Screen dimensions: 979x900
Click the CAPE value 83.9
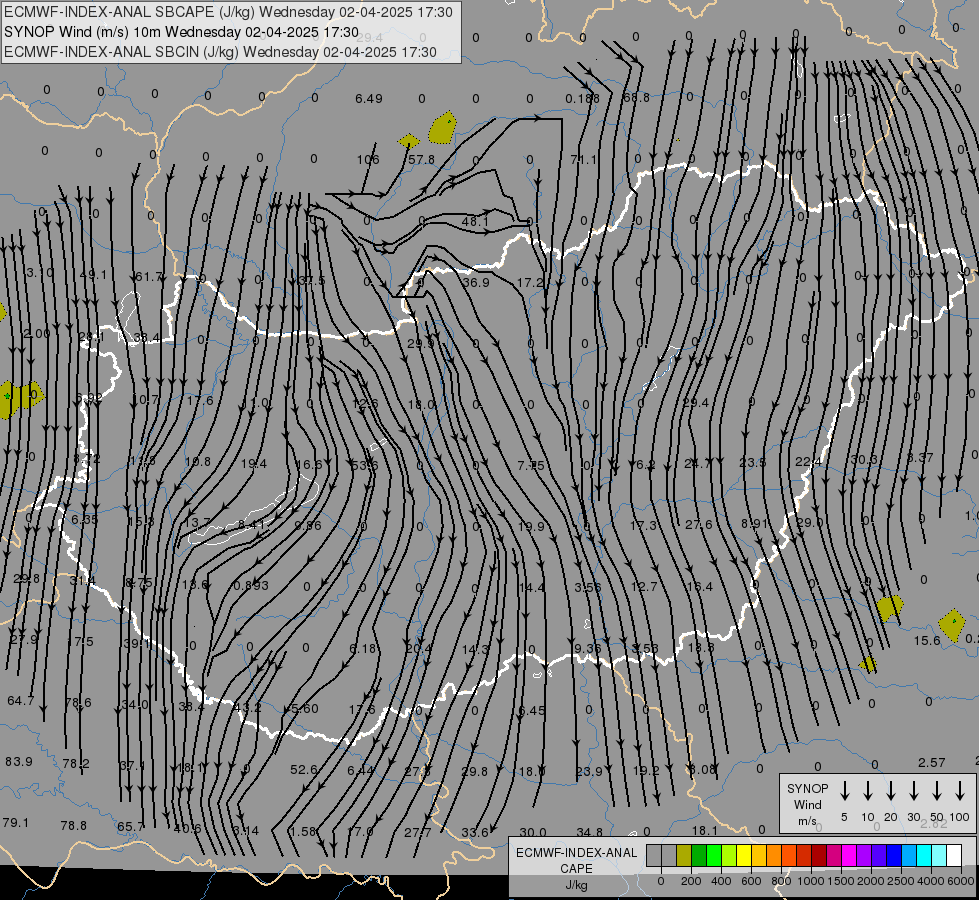coord(19,761)
